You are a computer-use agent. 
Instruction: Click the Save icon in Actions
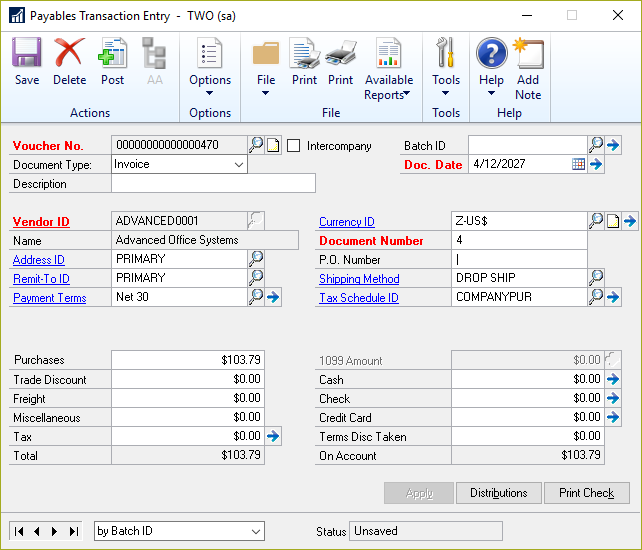click(x=27, y=62)
